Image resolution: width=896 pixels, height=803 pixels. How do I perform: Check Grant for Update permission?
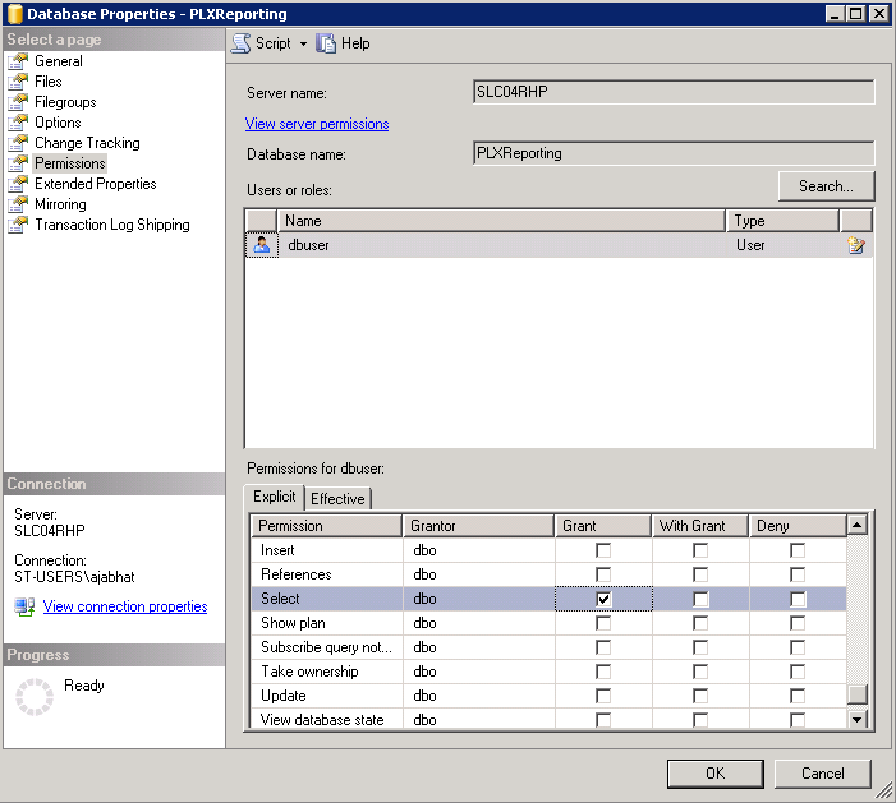tap(603, 696)
